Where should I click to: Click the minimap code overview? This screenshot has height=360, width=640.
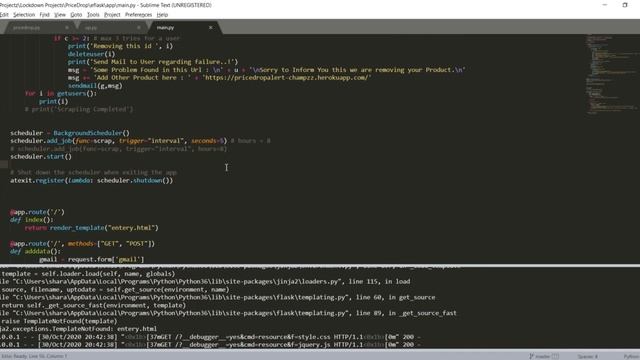(x=611, y=74)
